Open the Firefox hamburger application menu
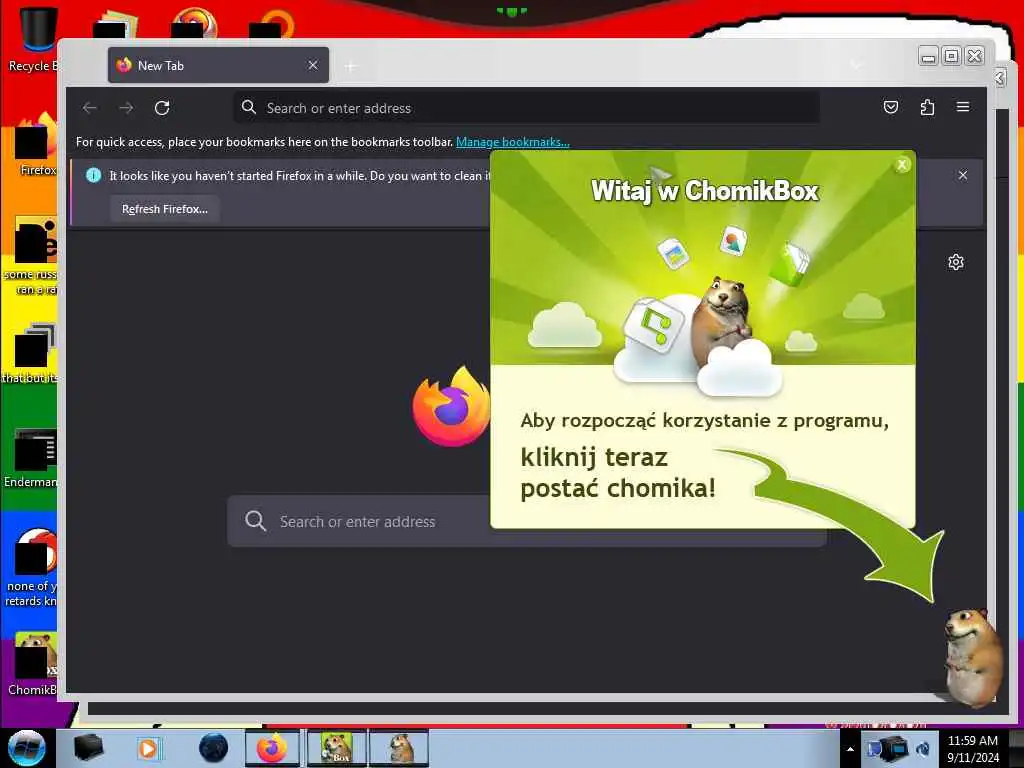Image resolution: width=1024 pixels, height=768 pixels. point(963,106)
